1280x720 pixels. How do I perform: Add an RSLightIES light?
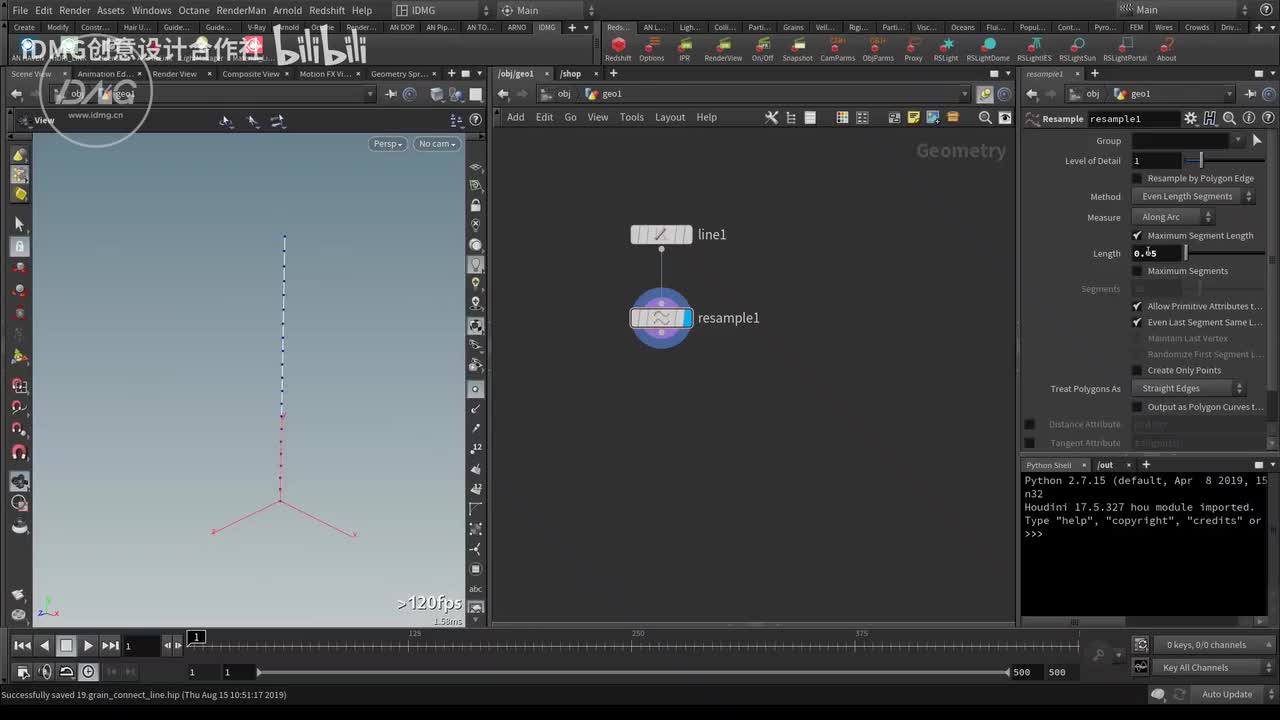(x=1034, y=50)
